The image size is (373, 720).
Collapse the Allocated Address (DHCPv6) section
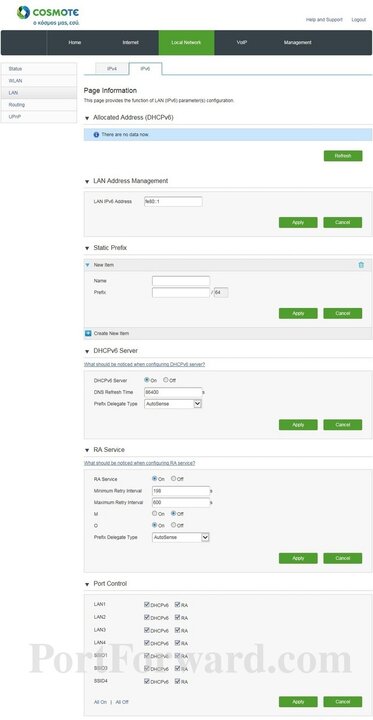[x=87, y=118]
